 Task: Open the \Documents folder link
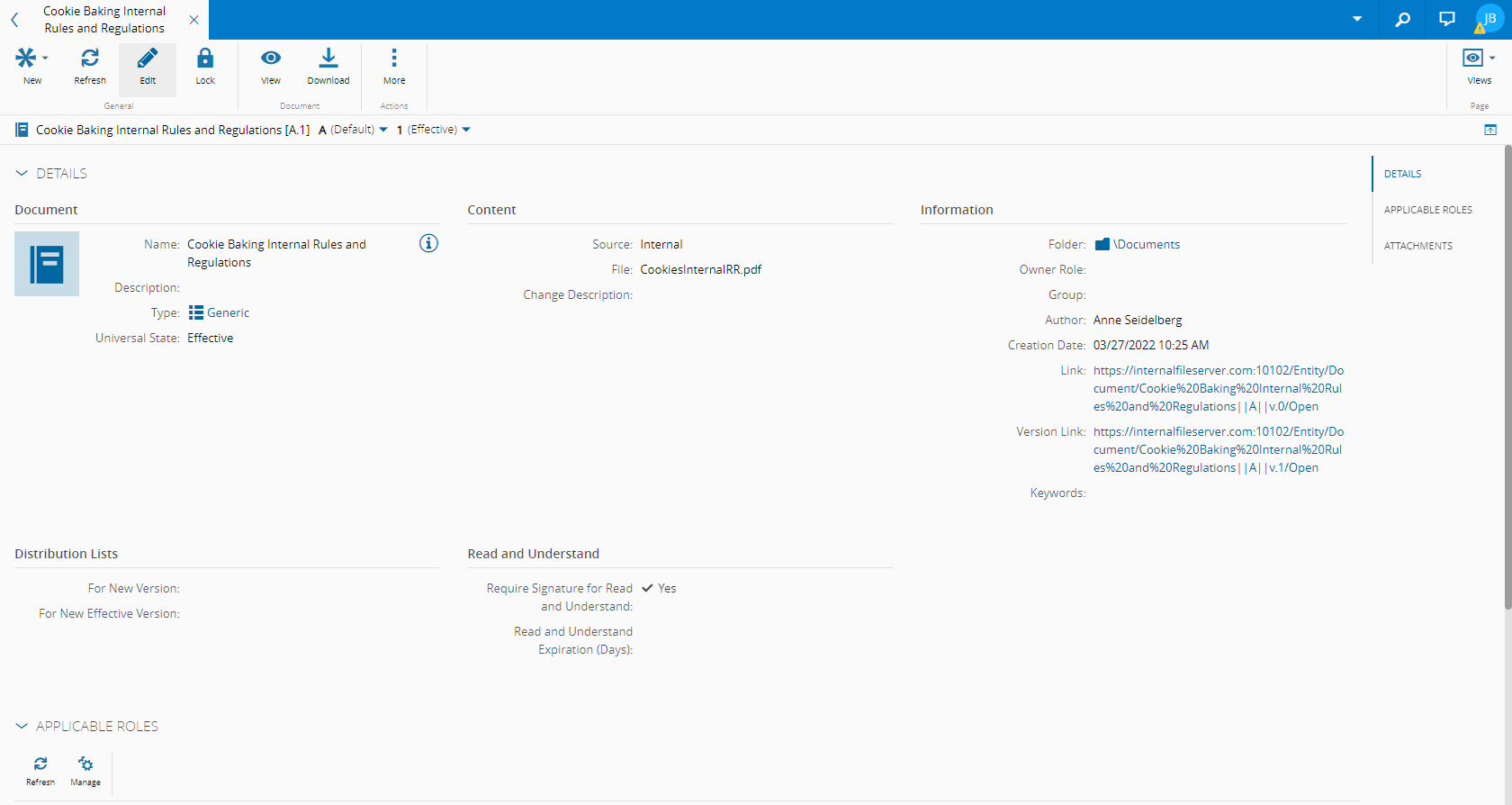pyautogui.click(x=1146, y=244)
